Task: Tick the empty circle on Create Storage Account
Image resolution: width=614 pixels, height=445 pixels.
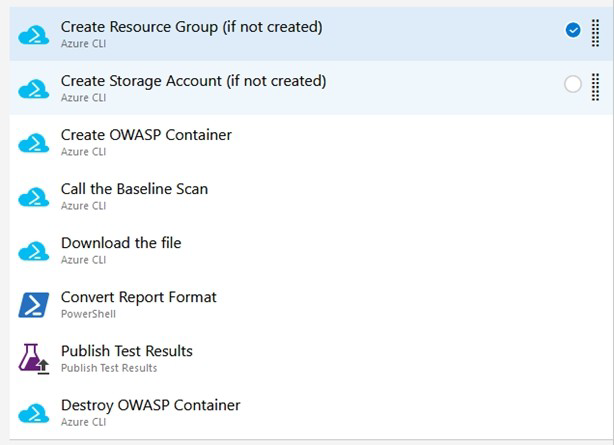Action: click(573, 85)
